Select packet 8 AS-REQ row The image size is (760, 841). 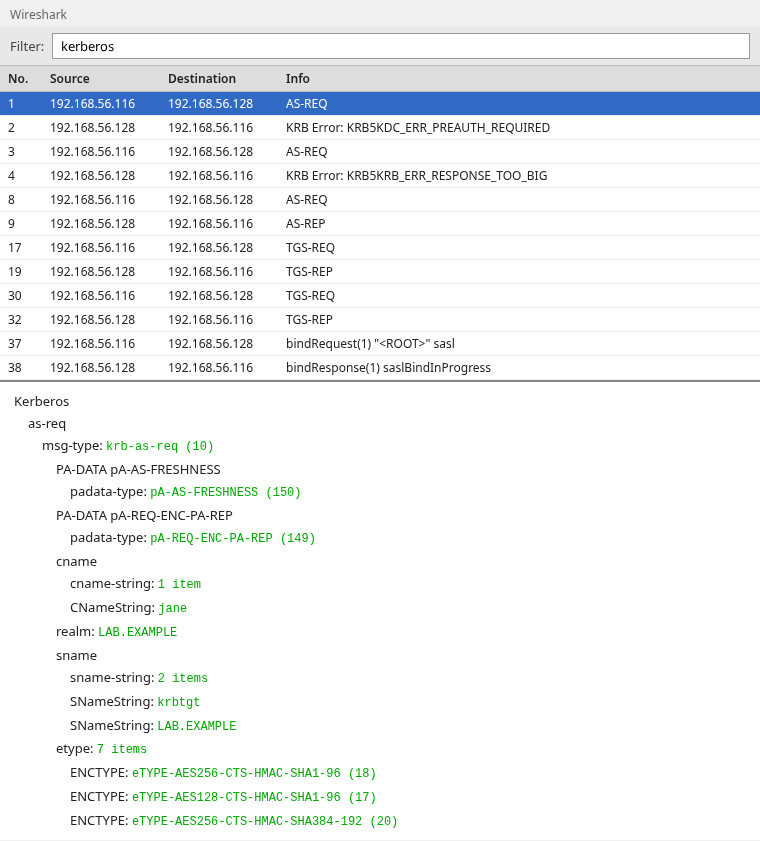[x=380, y=200]
